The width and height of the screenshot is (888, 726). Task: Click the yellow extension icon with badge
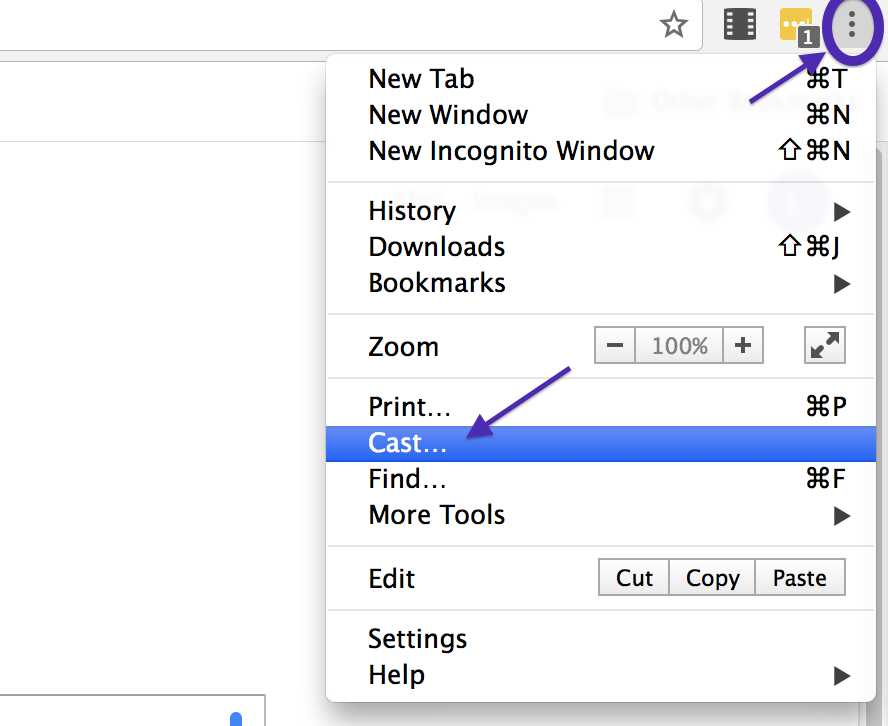[x=797, y=26]
